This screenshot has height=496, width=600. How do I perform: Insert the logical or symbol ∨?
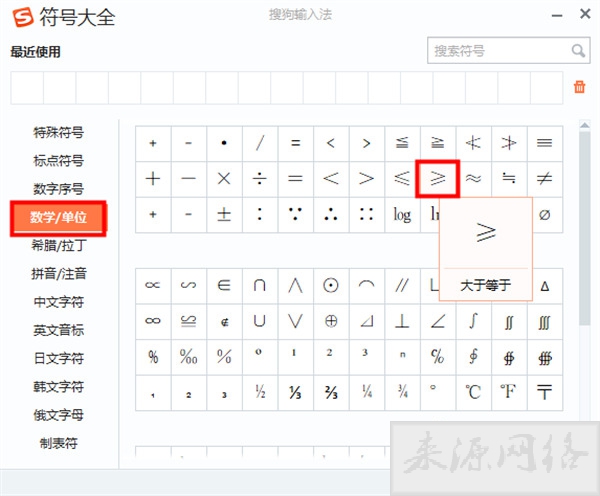coord(295,321)
